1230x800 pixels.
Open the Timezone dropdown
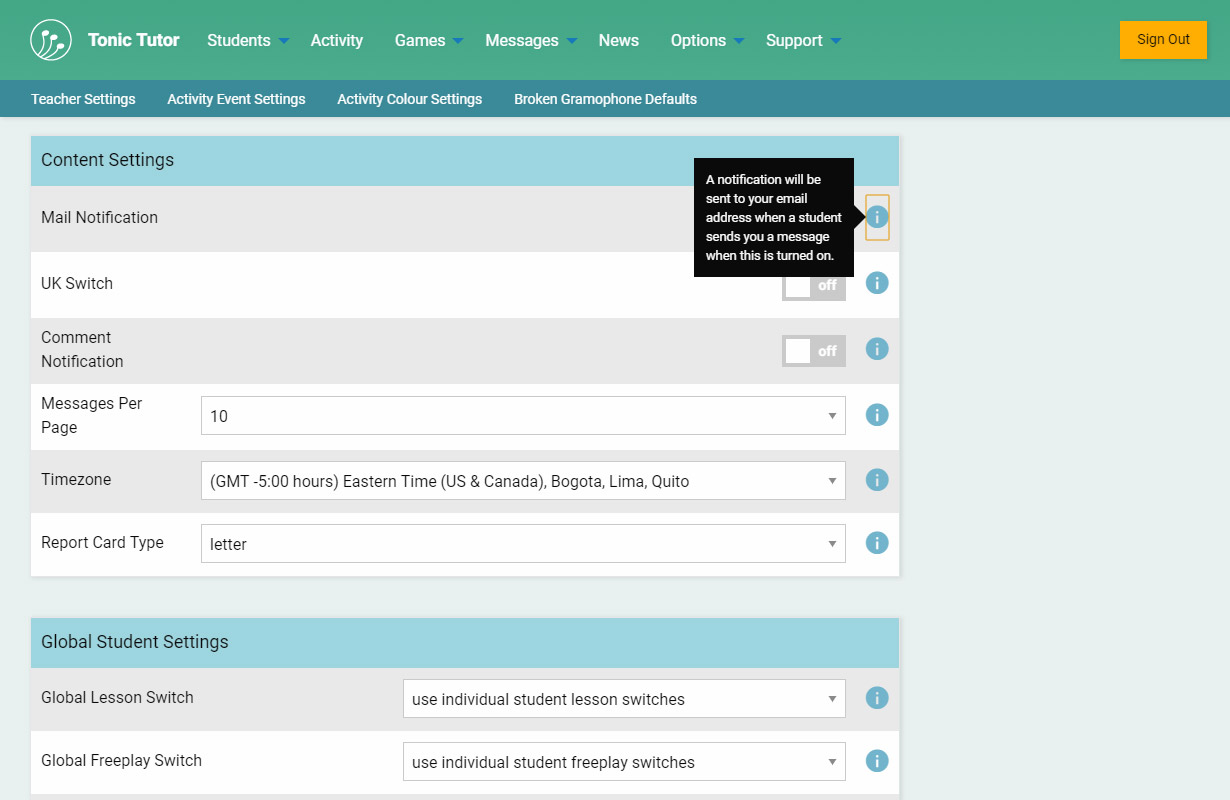523,481
